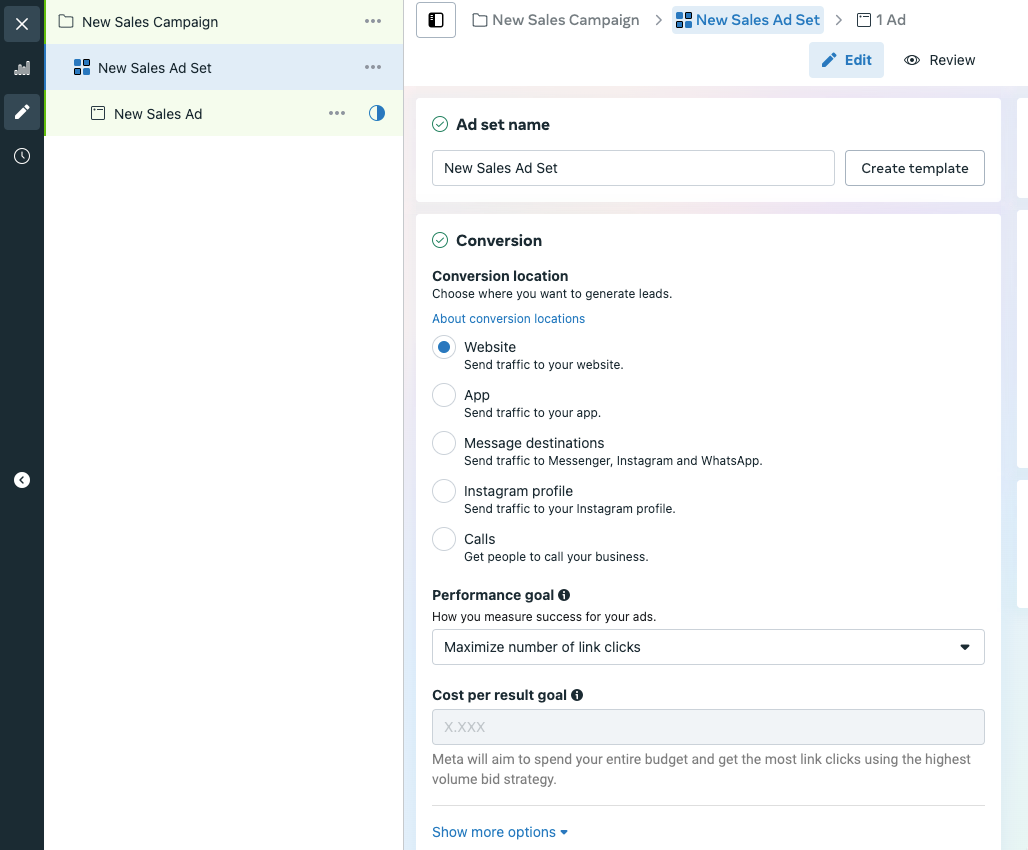Open the performance chart icon in sidebar
Image resolution: width=1028 pixels, height=850 pixels.
[22, 68]
